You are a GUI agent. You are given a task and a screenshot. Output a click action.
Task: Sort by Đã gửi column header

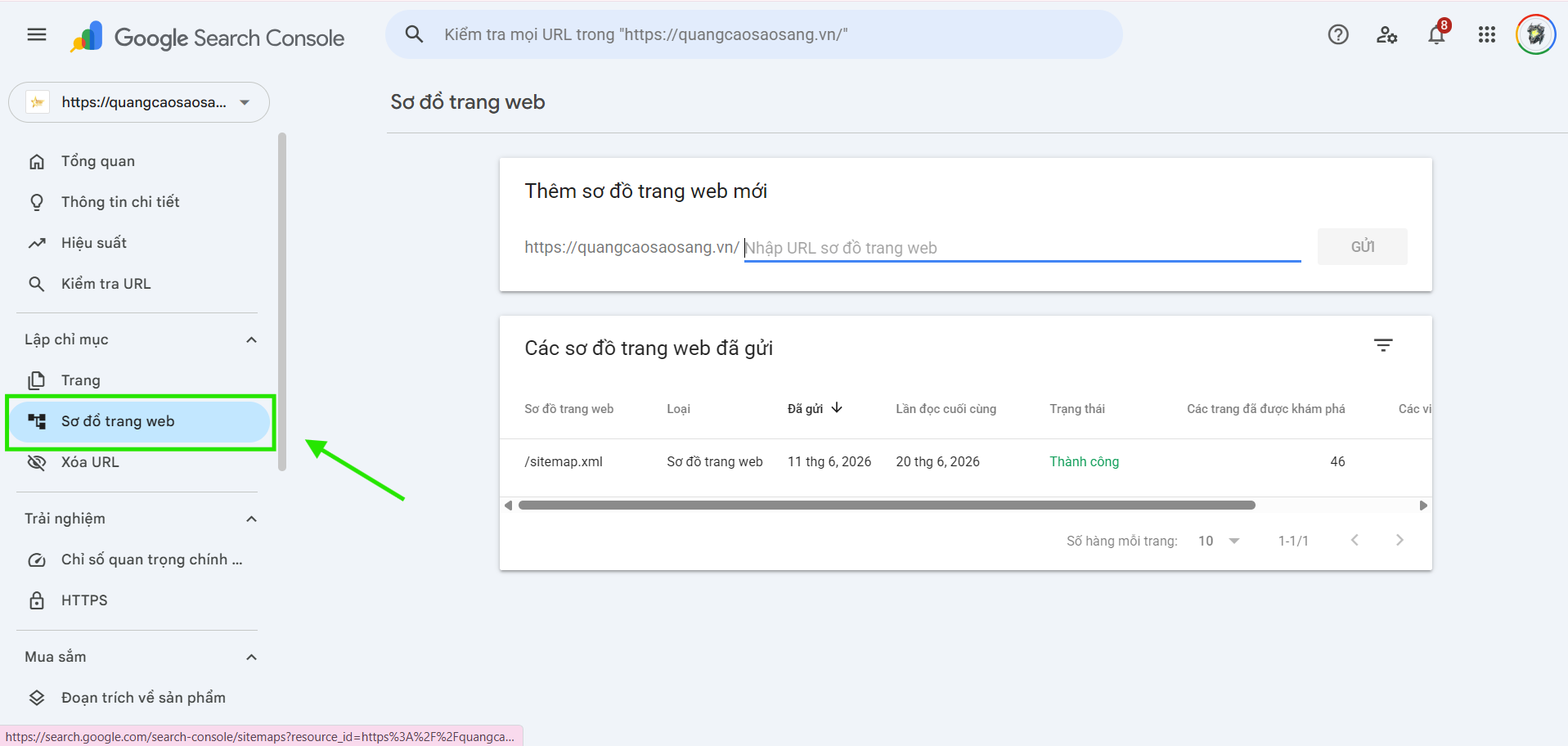(x=806, y=408)
